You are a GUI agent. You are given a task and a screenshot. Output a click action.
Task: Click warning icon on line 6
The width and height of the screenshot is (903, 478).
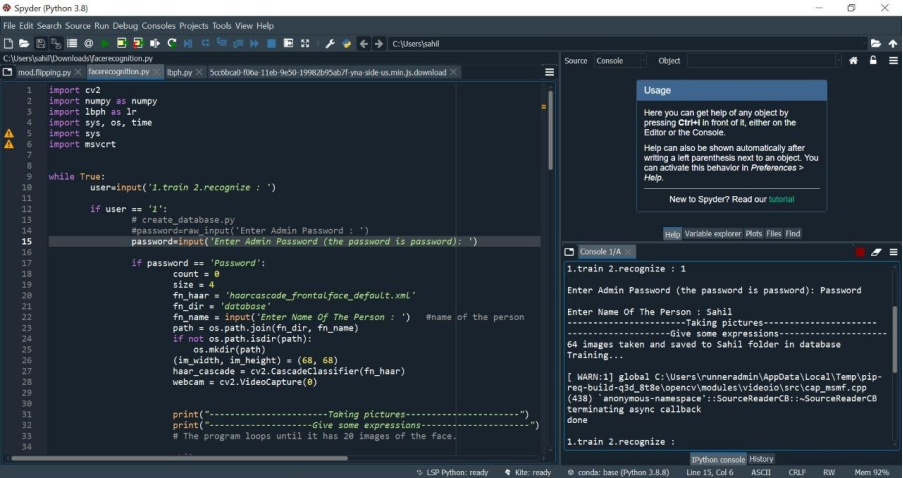9,145
